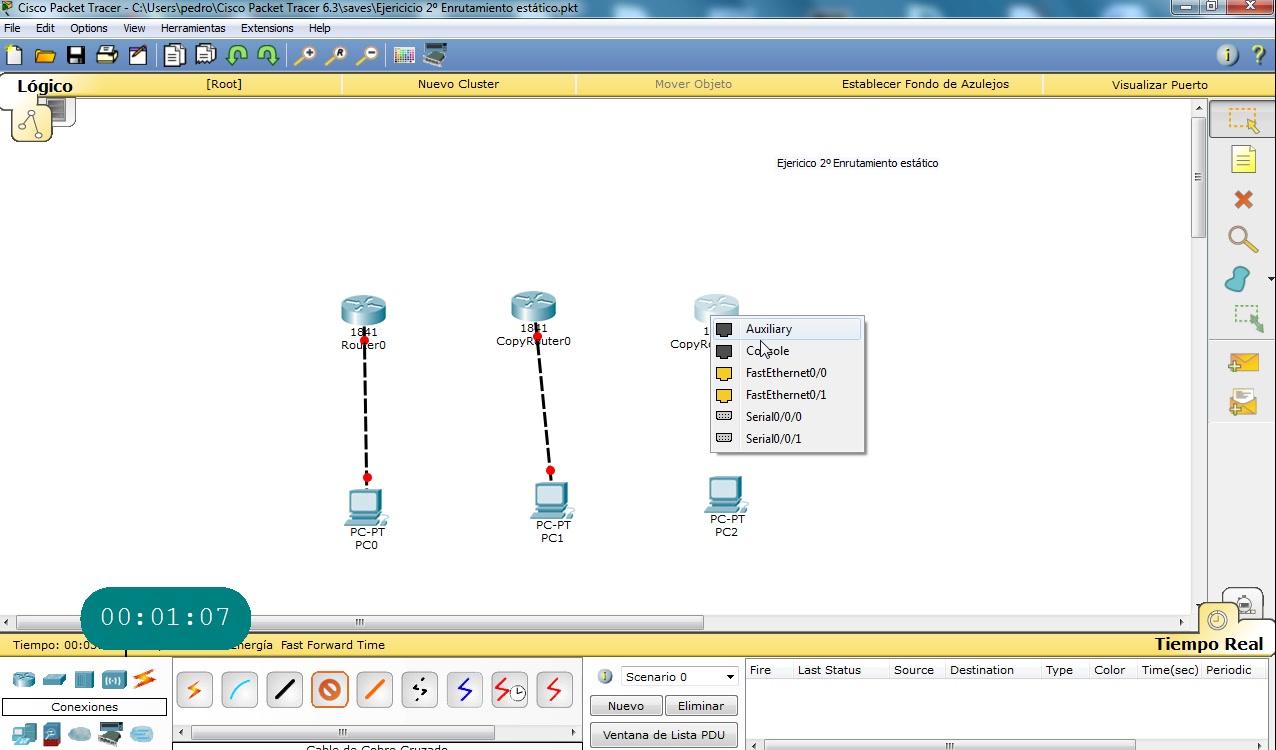This screenshot has height=750, width=1276.
Task: Select Serial0/0/0 port in popup
Action: (786, 417)
